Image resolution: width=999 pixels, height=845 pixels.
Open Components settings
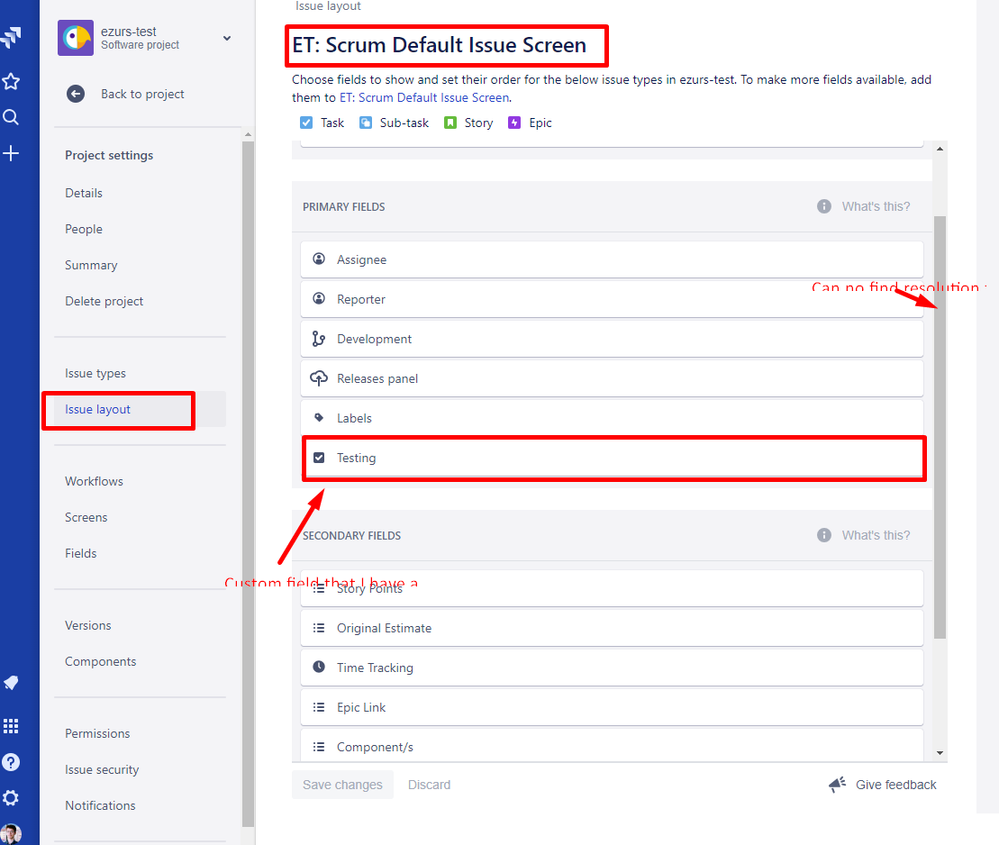100,661
